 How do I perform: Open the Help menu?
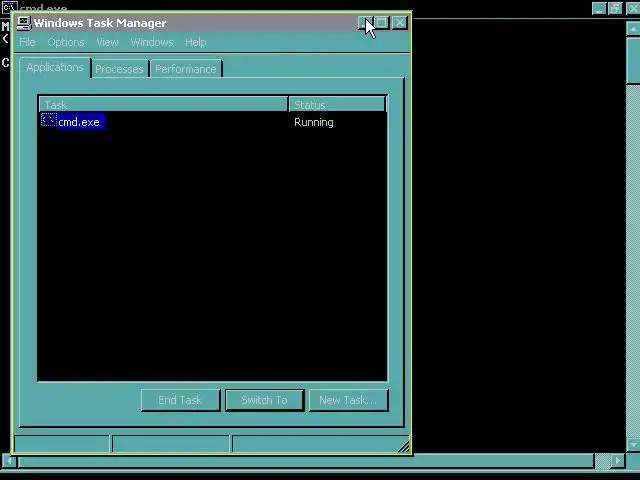196,42
